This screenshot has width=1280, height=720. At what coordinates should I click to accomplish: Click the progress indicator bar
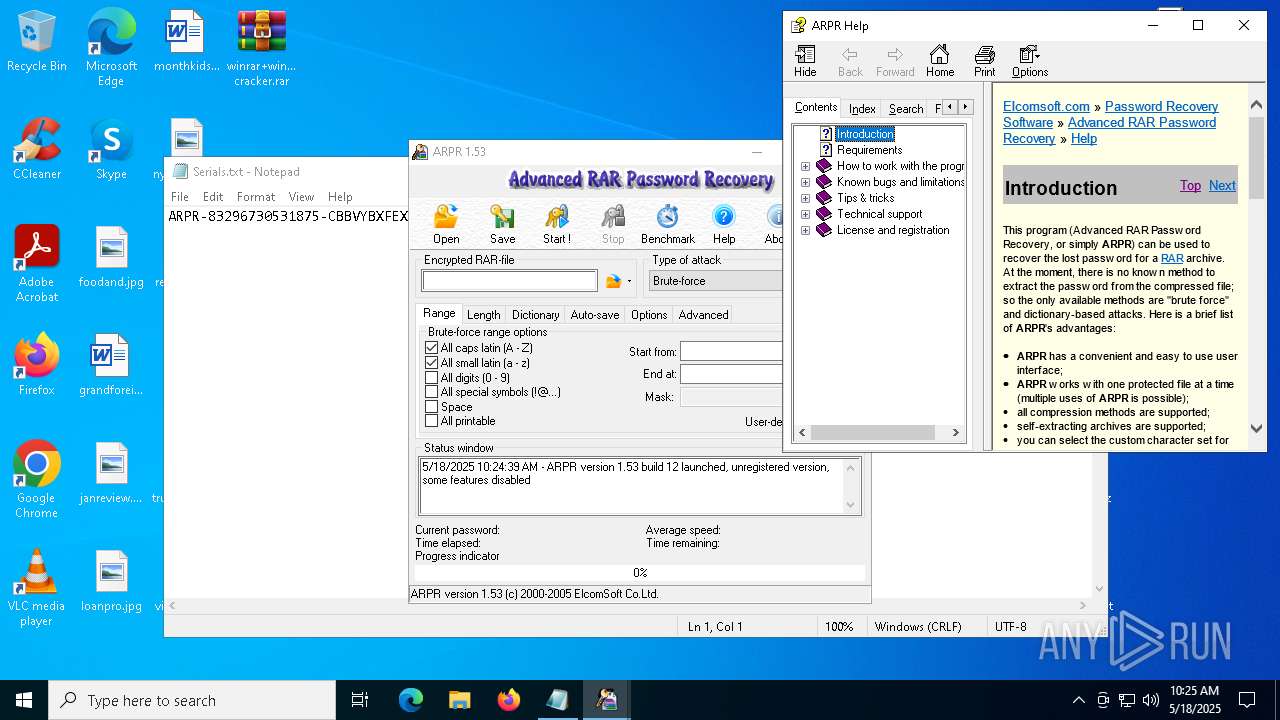(640, 573)
